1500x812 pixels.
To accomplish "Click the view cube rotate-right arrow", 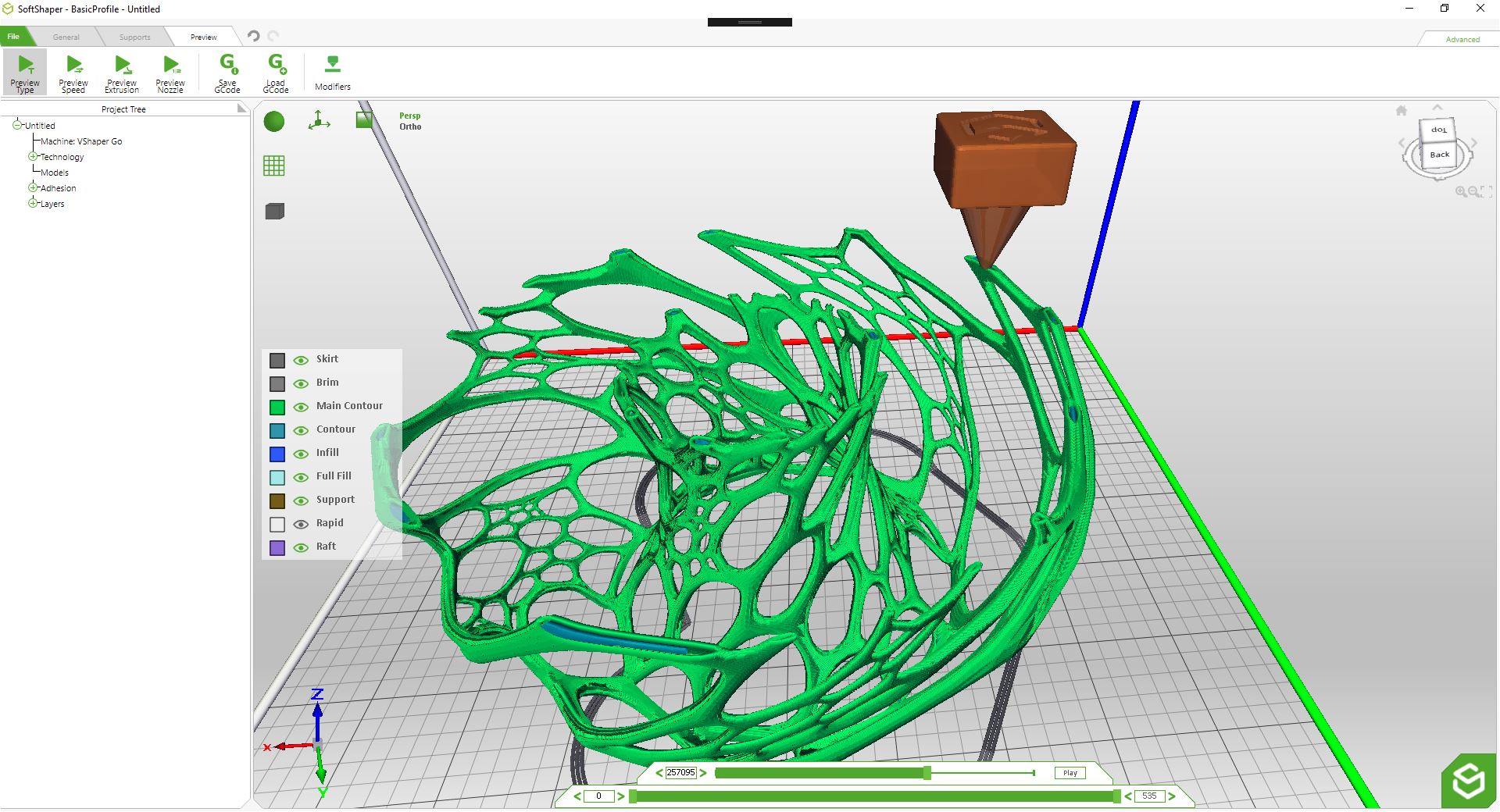I will click(x=1474, y=143).
